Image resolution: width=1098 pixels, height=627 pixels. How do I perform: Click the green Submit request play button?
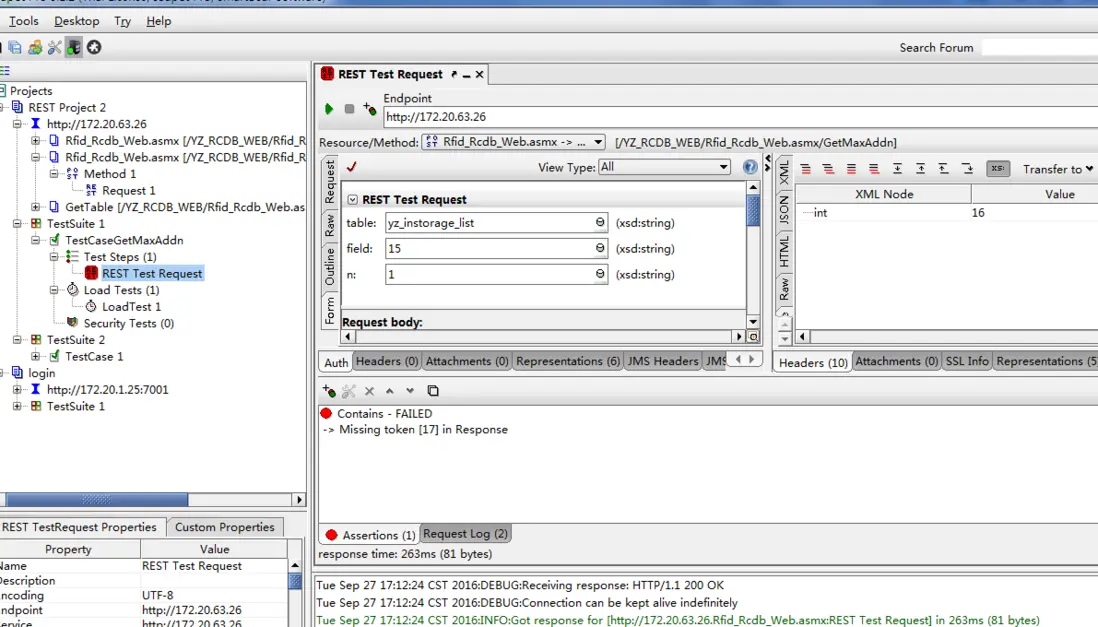[329, 109]
